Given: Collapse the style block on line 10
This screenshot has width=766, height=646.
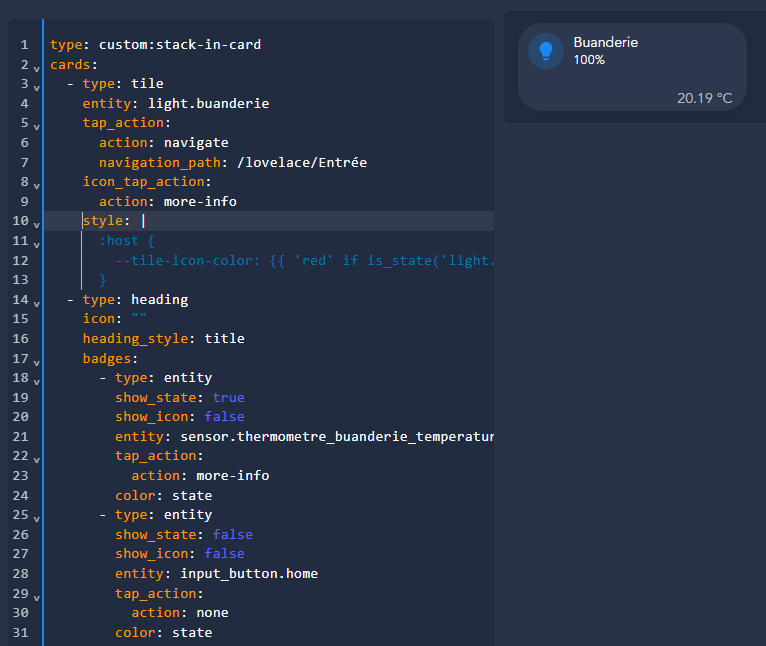Looking at the screenshot, I should (x=36, y=225).
